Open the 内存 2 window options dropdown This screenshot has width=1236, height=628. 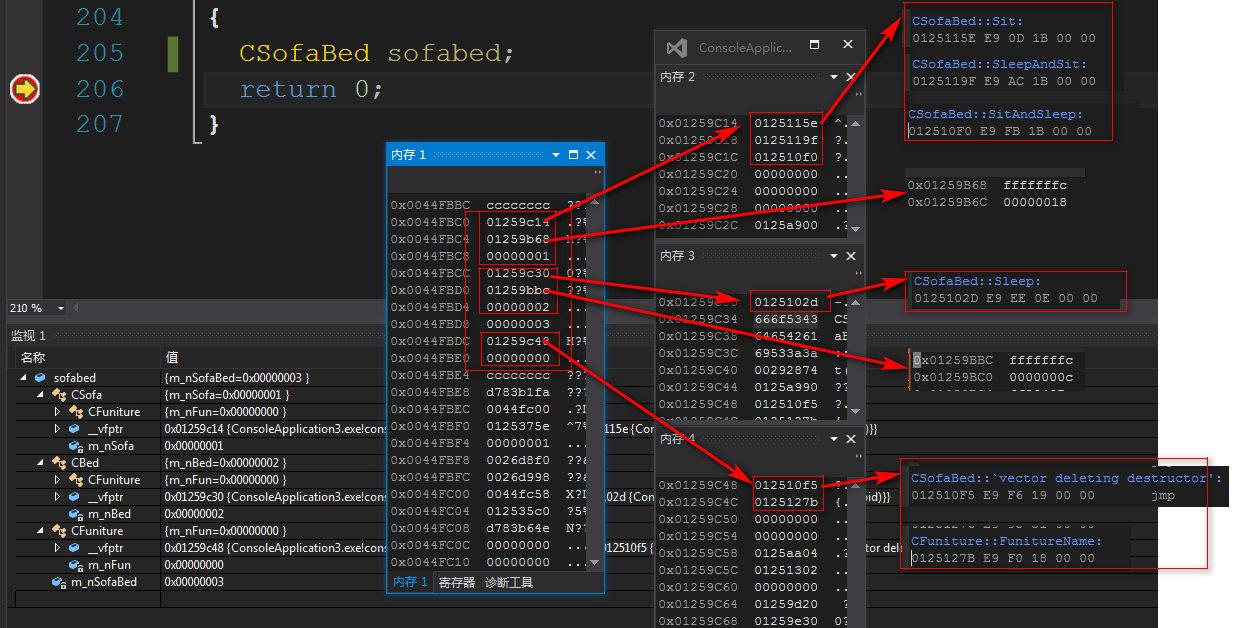(x=834, y=77)
